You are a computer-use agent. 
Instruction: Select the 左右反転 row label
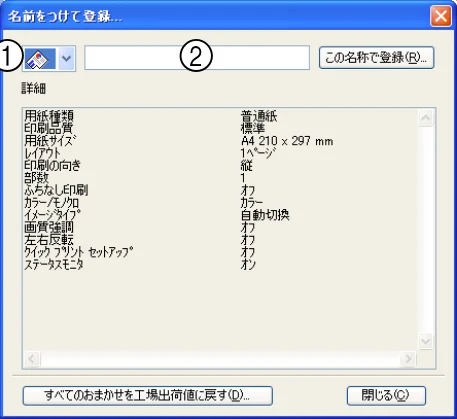[x=49, y=240]
